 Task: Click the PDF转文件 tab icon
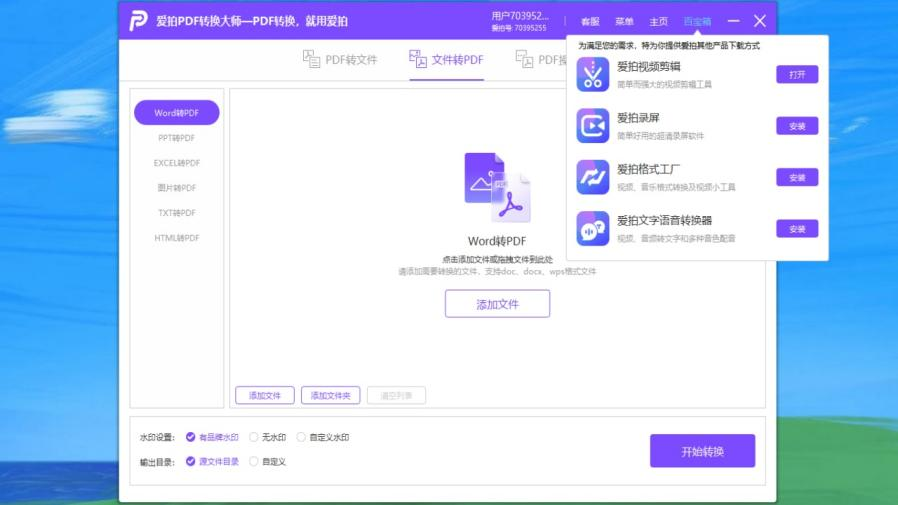[311, 59]
